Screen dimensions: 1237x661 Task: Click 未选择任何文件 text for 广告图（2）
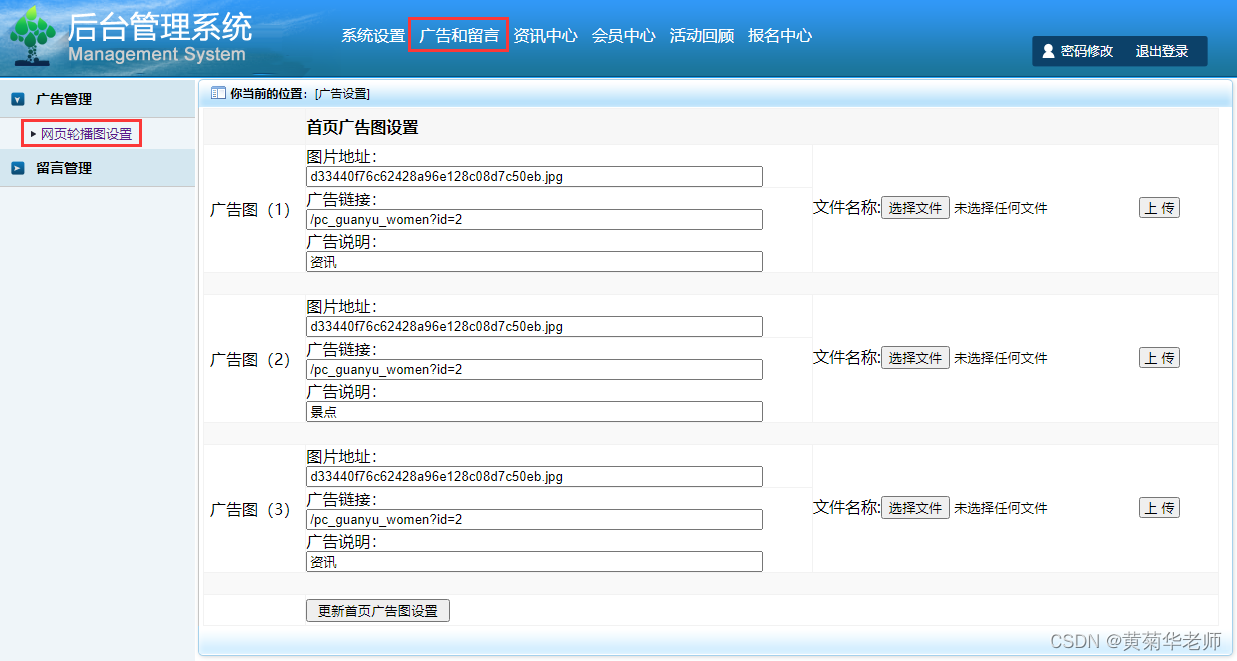click(x=1001, y=358)
